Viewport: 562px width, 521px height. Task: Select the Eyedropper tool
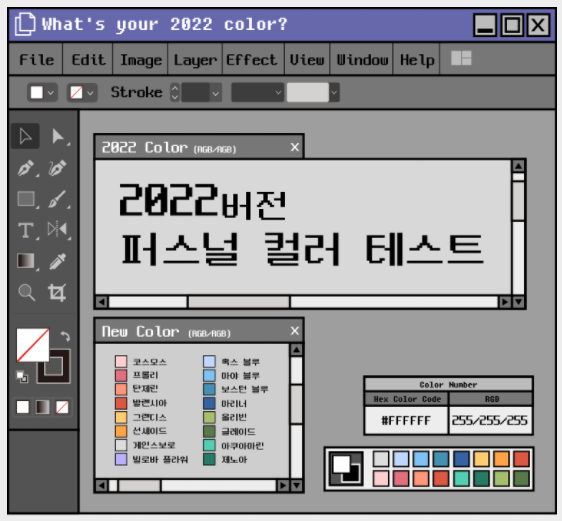point(58,261)
